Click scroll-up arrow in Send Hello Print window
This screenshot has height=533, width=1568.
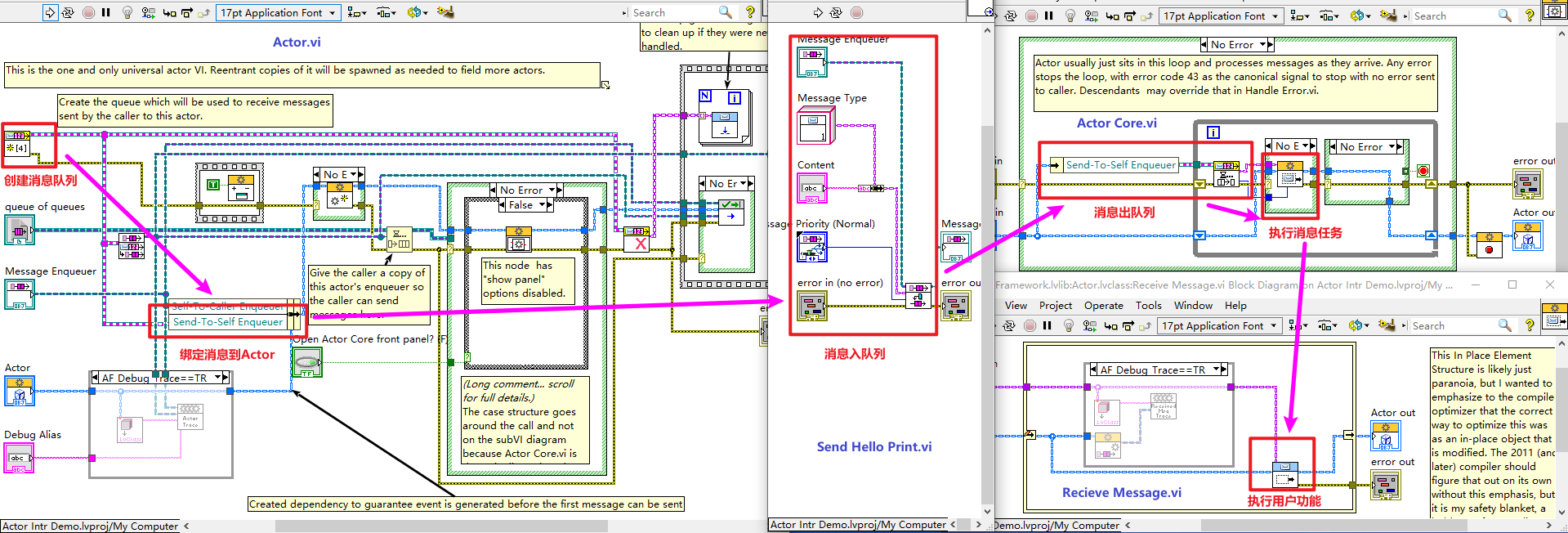pyautogui.click(x=987, y=31)
